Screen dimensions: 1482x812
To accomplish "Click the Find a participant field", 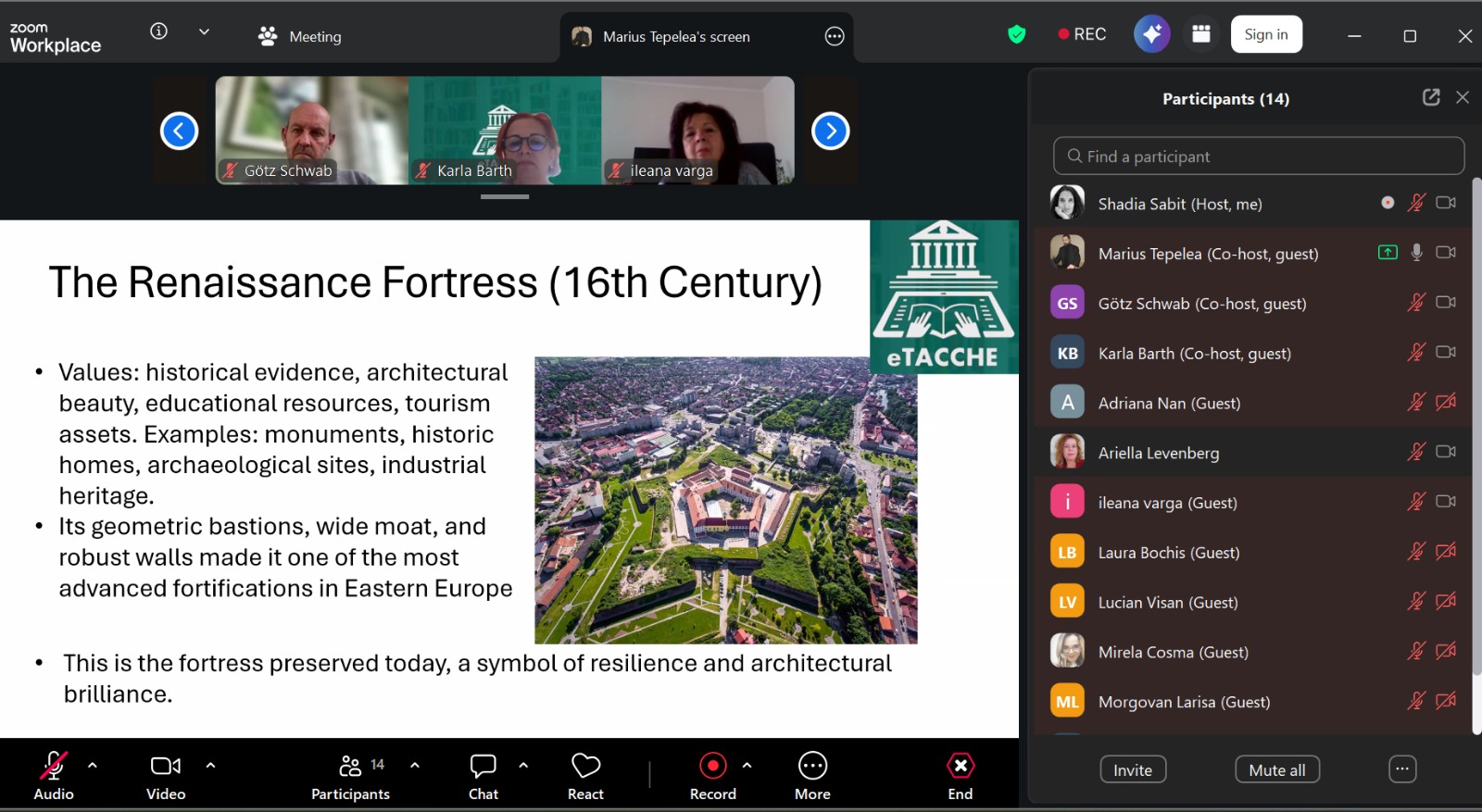I will point(1258,156).
